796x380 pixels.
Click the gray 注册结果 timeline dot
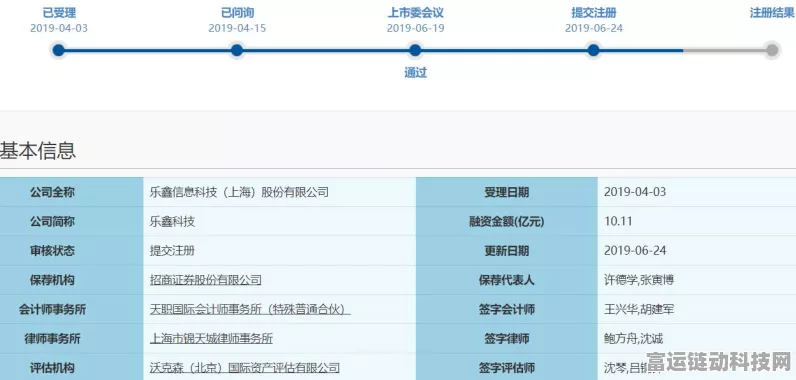(x=772, y=50)
